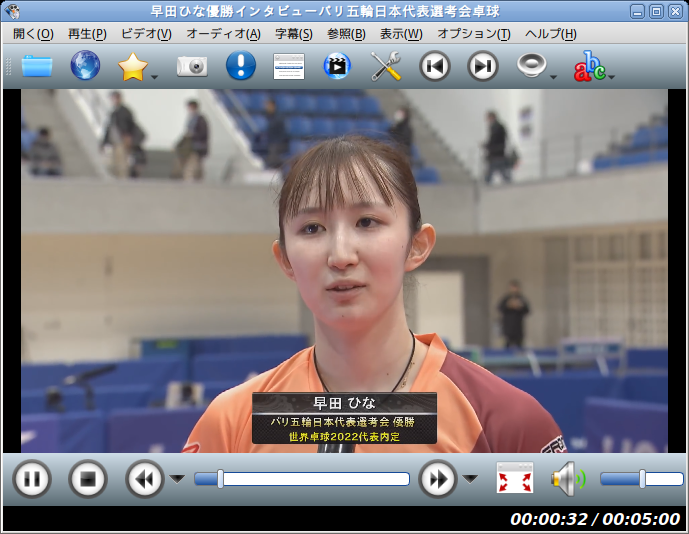The width and height of the screenshot is (689, 534).
Task: Jump to next item in playlist
Action: click(x=482, y=66)
